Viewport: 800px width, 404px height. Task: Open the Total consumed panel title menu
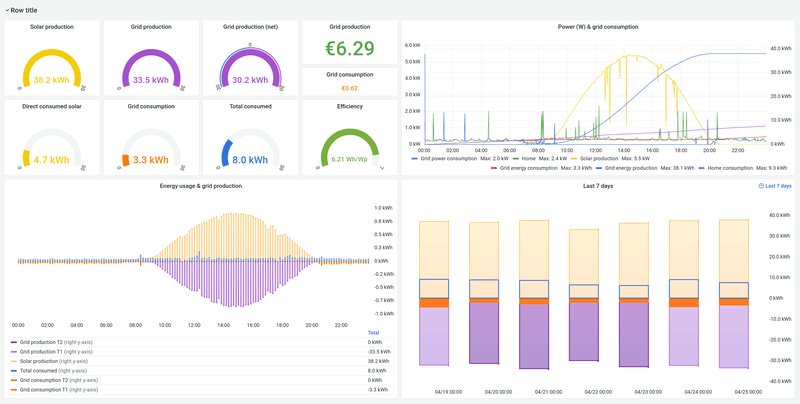(x=250, y=106)
